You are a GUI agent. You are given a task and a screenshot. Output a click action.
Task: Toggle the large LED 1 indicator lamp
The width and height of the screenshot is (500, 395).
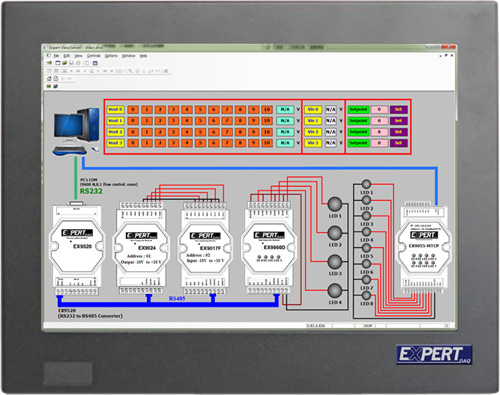click(x=335, y=204)
